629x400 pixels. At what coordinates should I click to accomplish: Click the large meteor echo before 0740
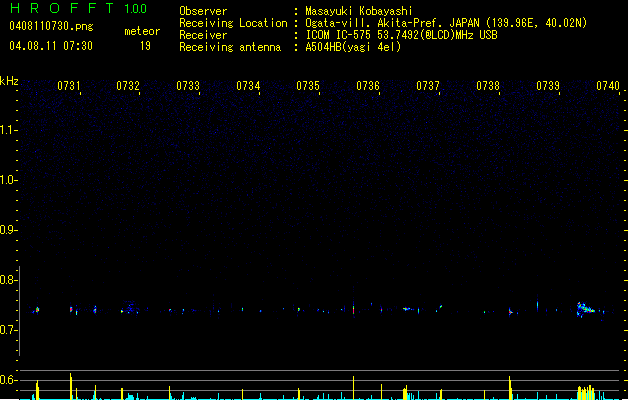pyautogui.click(x=586, y=309)
